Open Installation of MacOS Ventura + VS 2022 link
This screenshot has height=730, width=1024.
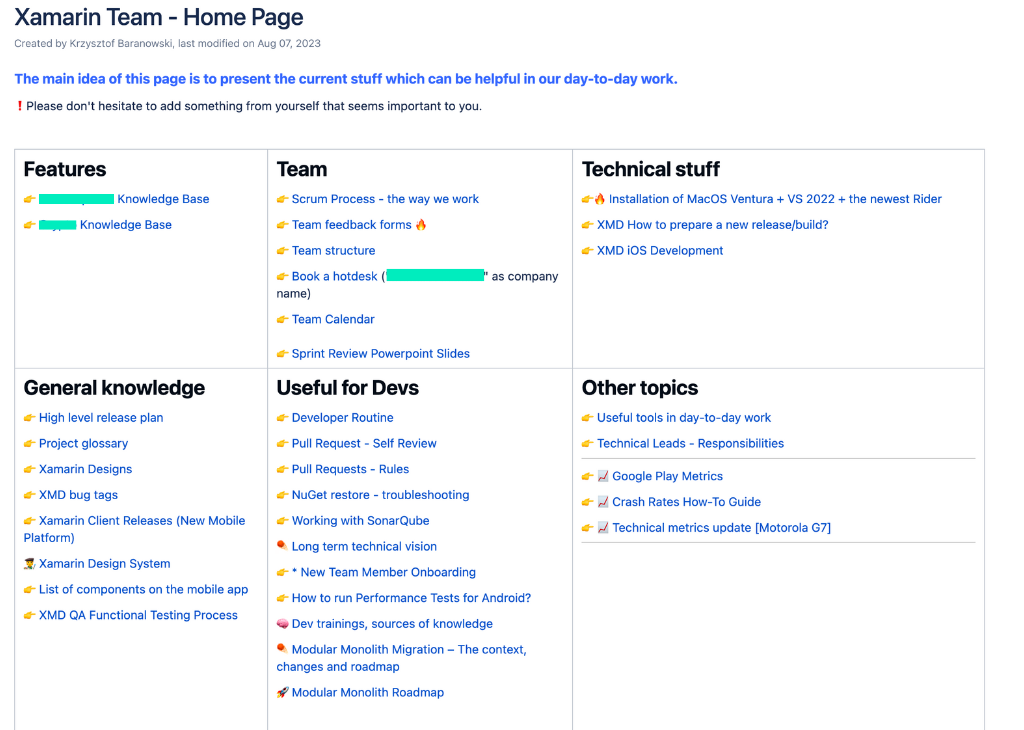(775, 199)
